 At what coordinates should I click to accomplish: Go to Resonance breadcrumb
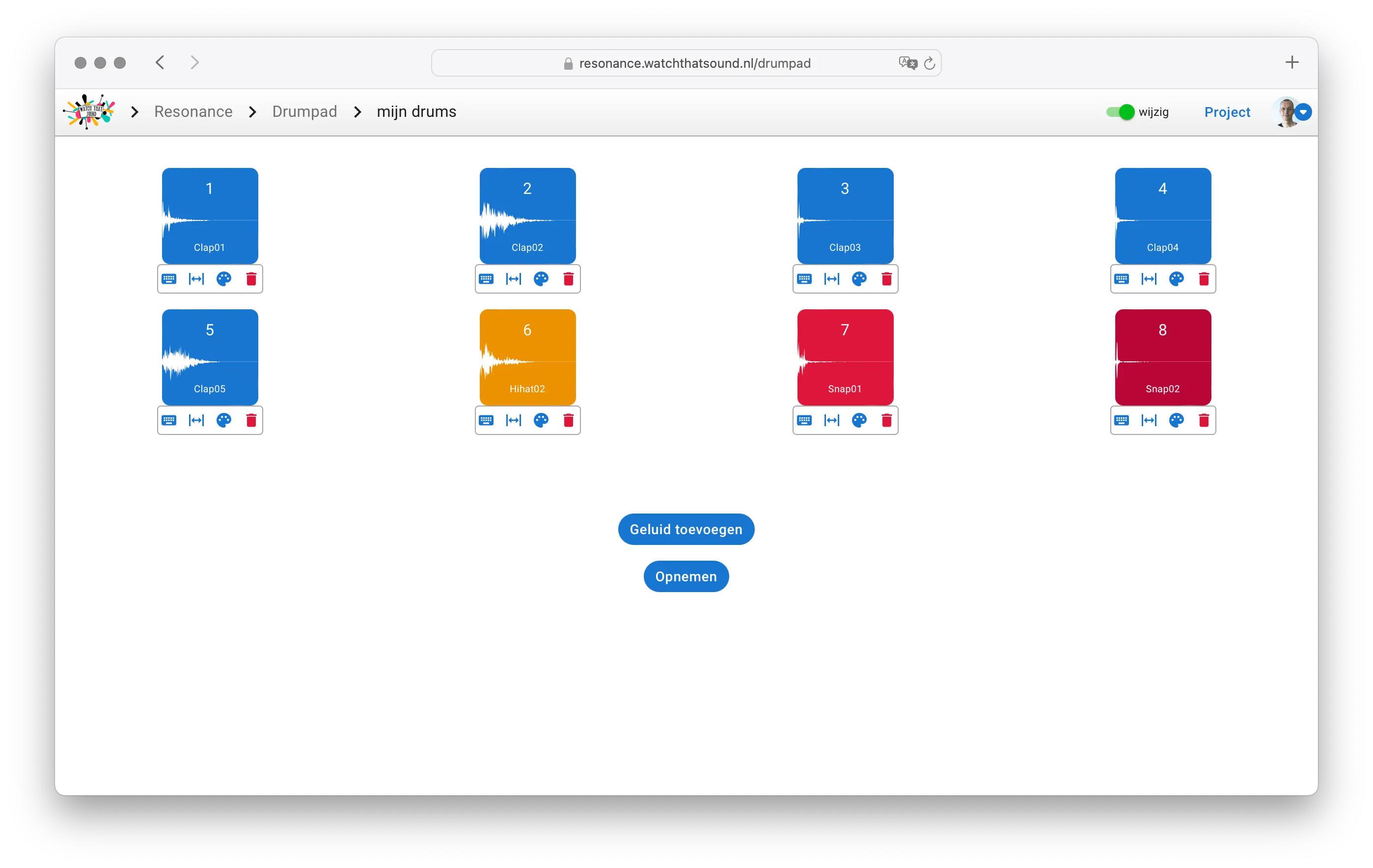(x=193, y=112)
